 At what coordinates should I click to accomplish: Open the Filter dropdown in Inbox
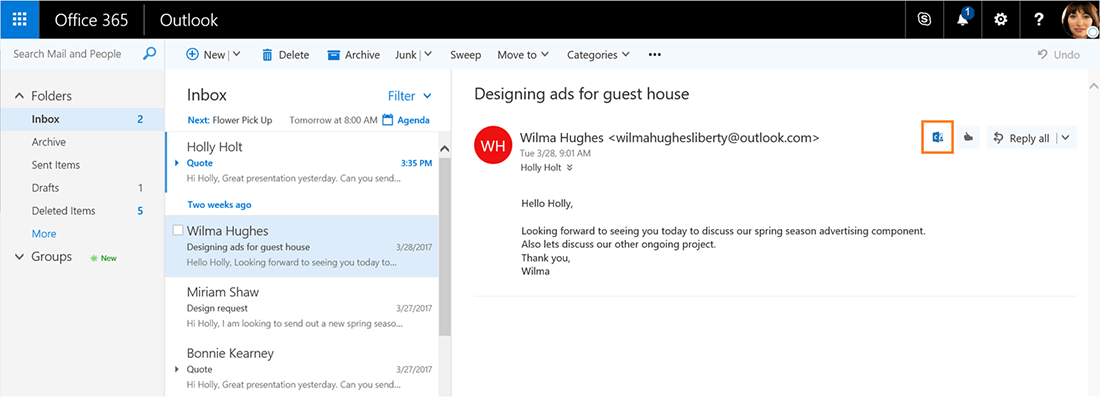click(409, 96)
